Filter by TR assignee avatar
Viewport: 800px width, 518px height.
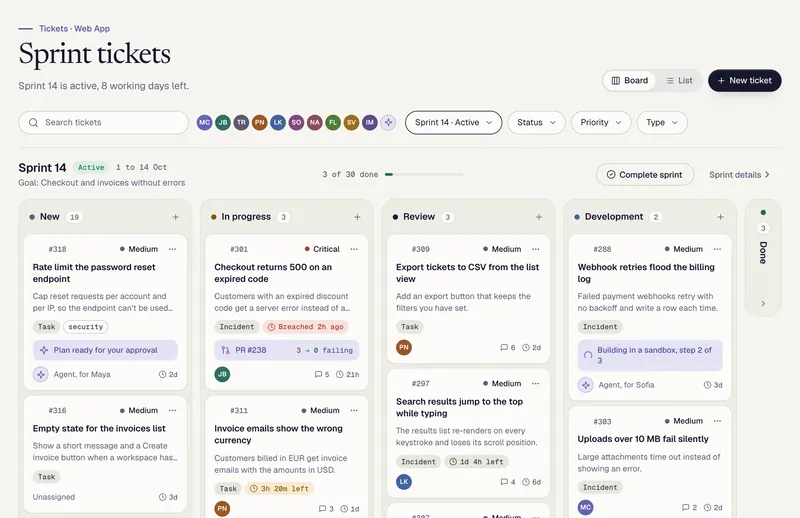point(241,122)
